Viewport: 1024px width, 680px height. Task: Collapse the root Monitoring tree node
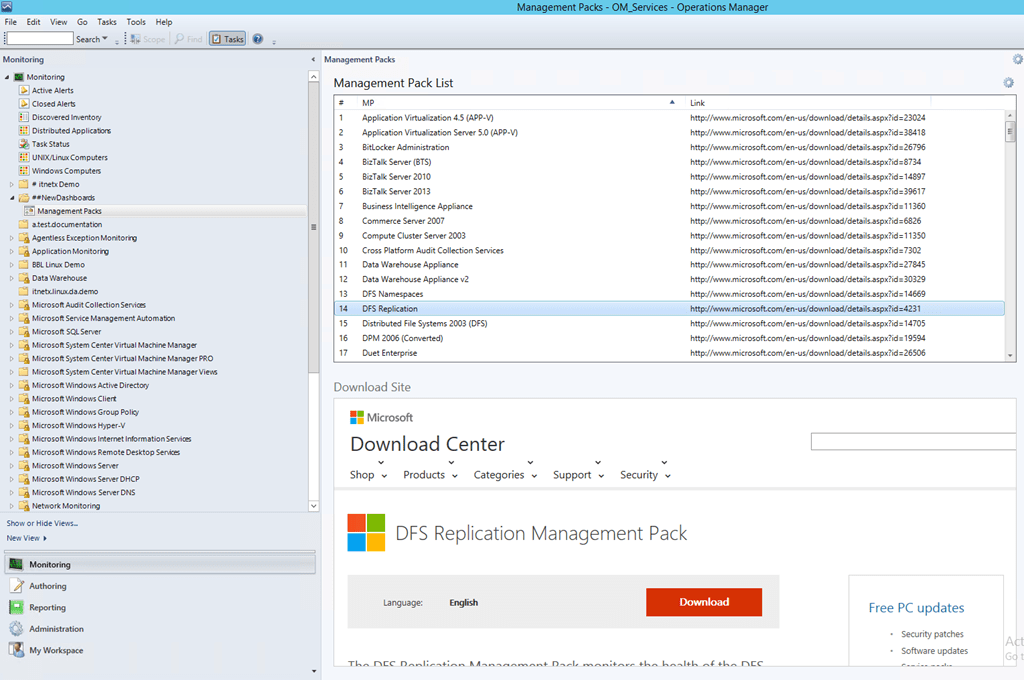click(x=7, y=77)
